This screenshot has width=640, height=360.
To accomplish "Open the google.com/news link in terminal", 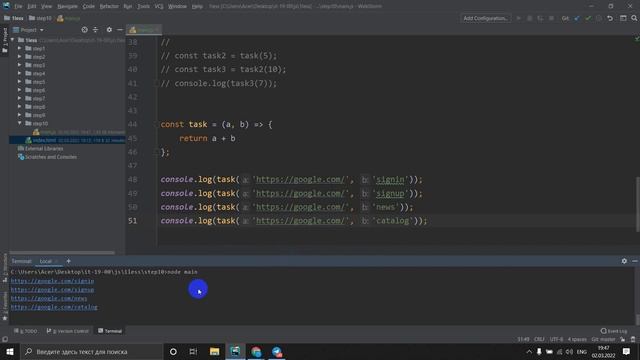I will click(x=49, y=298).
